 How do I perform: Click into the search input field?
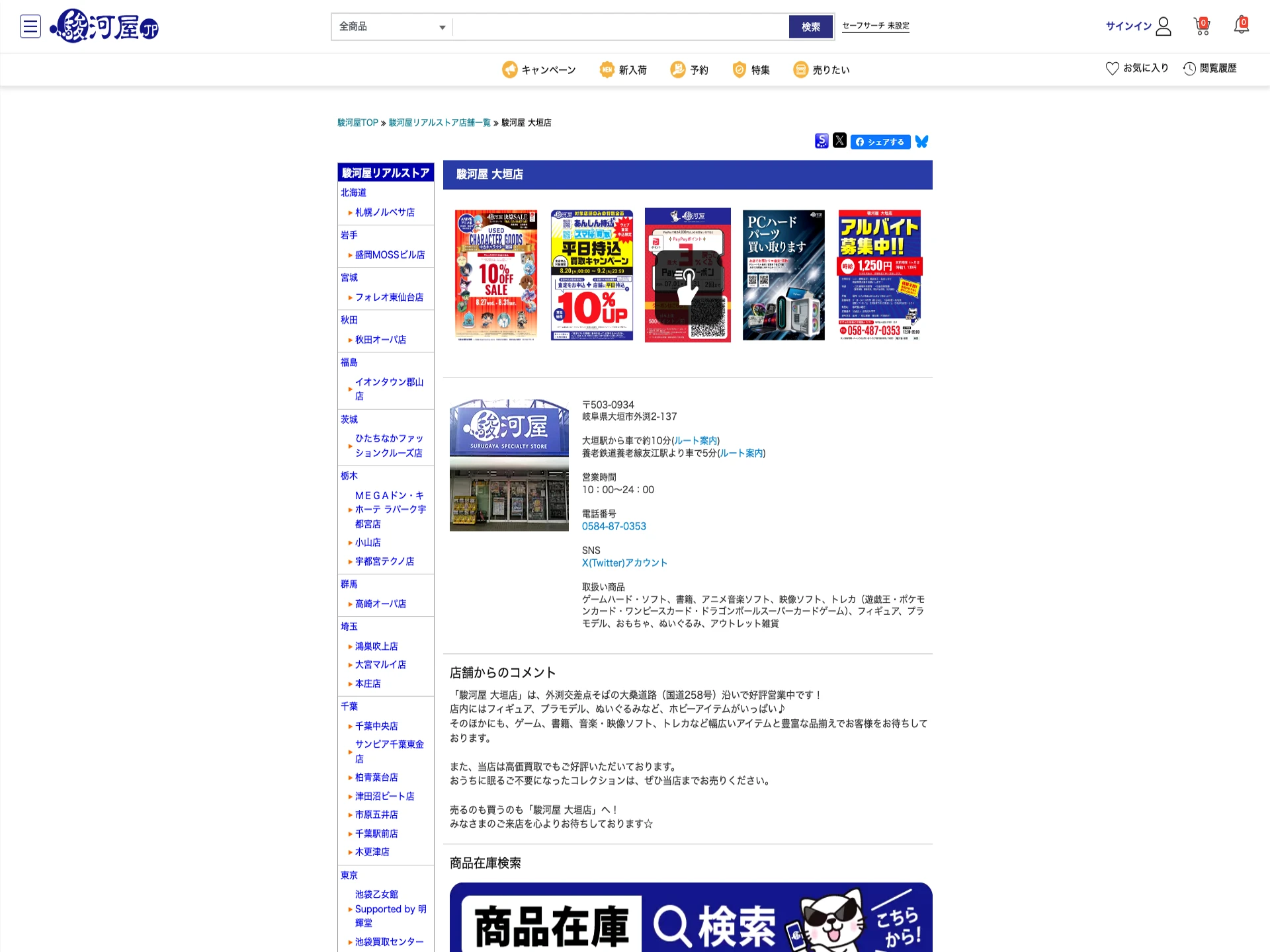point(620,27)
